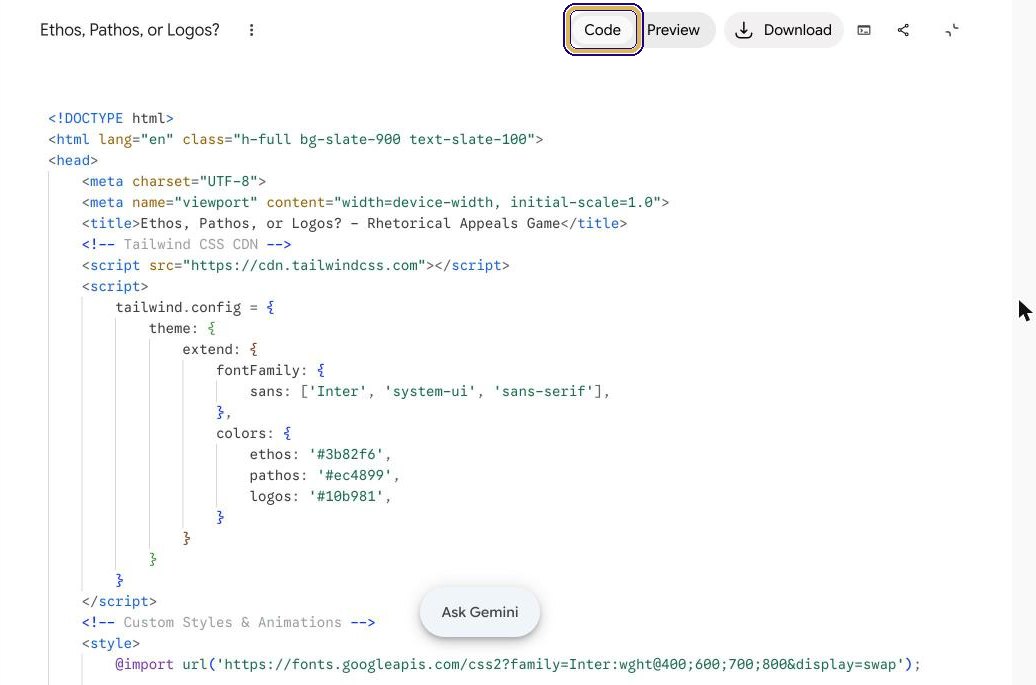Click the html lang="en" code line
This screenshot has height=685, width=1036.
[x=295, y=139]
